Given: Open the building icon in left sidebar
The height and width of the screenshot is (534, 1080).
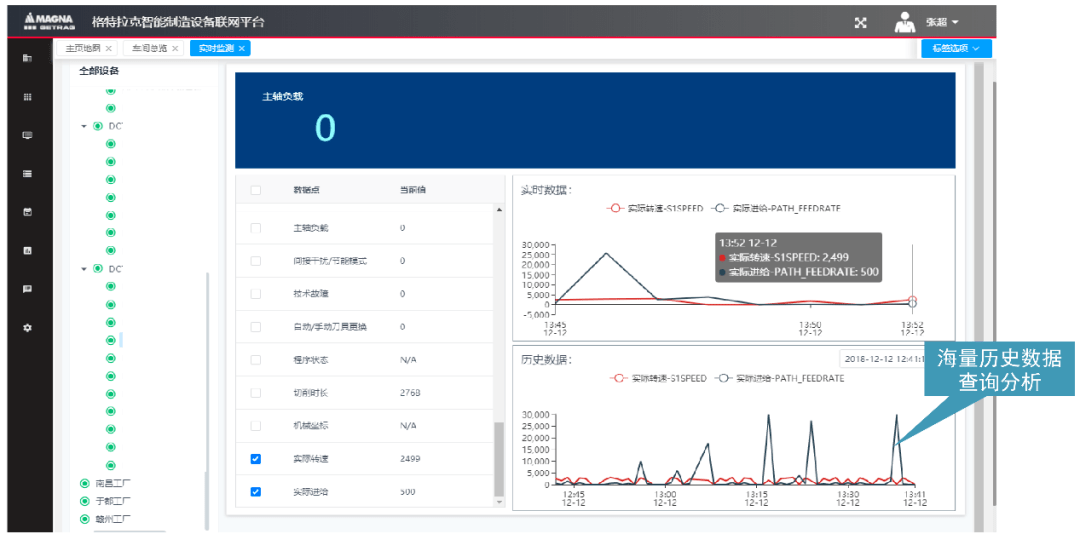Looking at the screenshot, I should 28,59.
